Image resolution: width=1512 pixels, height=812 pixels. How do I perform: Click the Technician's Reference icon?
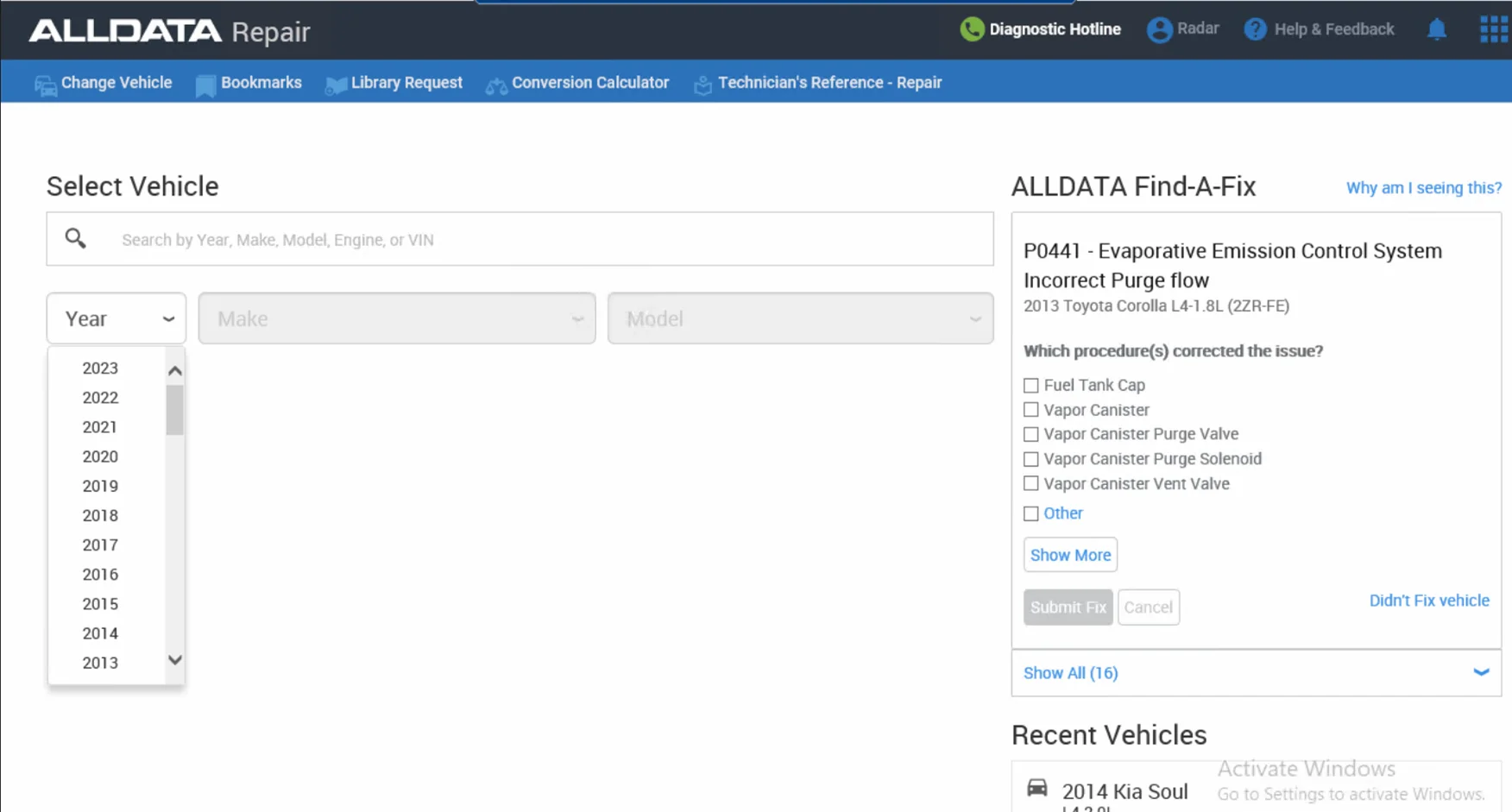tap(703, 85)
